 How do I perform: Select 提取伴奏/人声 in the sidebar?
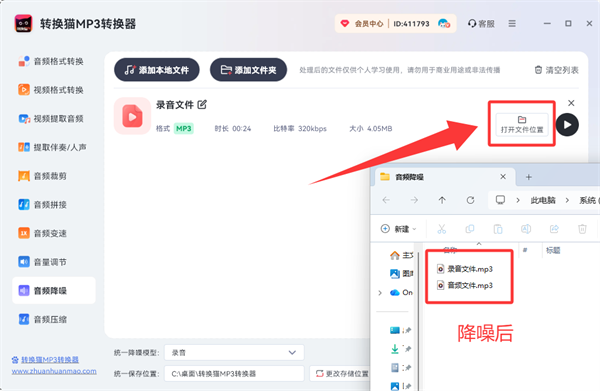click(52, 147)
